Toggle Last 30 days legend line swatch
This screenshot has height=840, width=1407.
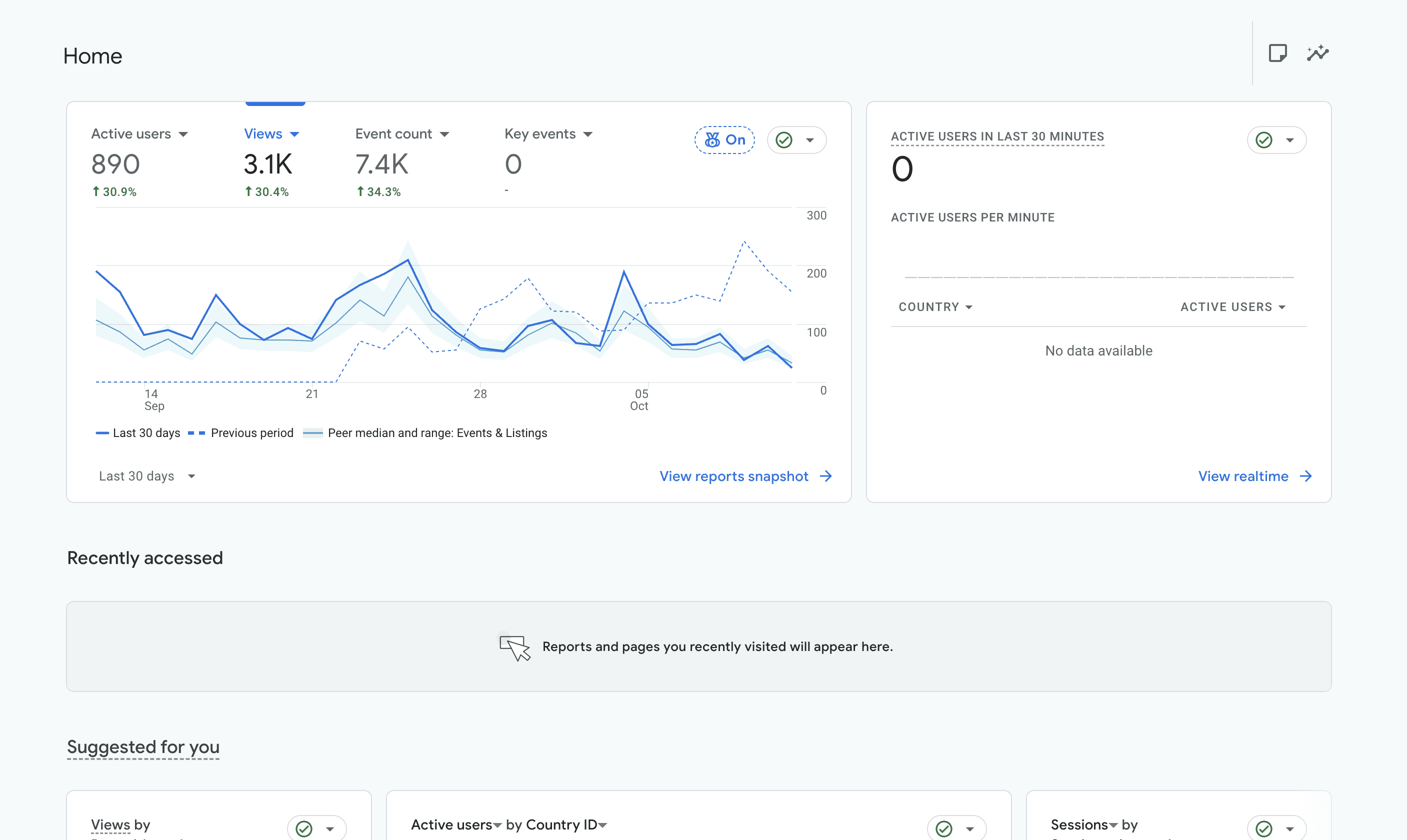tap(102, 433)
